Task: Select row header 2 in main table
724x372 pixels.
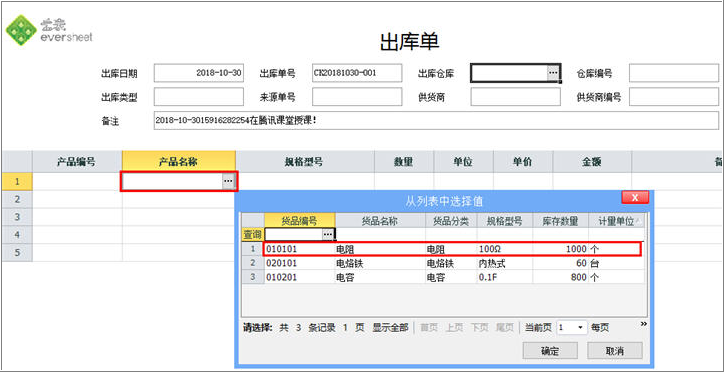Action: pos(17,199)
